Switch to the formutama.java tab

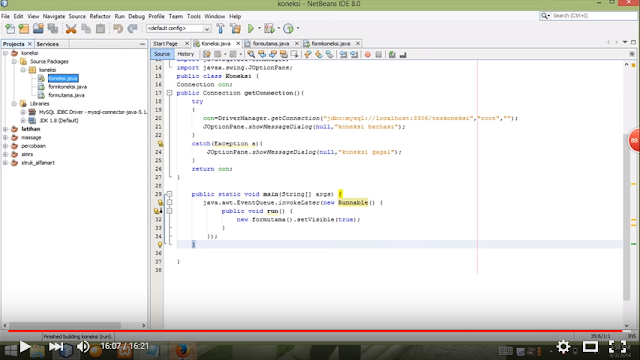point(271,44)
